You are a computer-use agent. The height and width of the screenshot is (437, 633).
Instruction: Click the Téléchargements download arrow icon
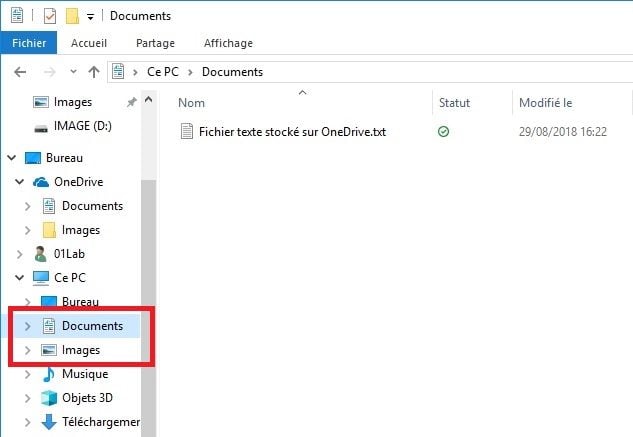49,422
